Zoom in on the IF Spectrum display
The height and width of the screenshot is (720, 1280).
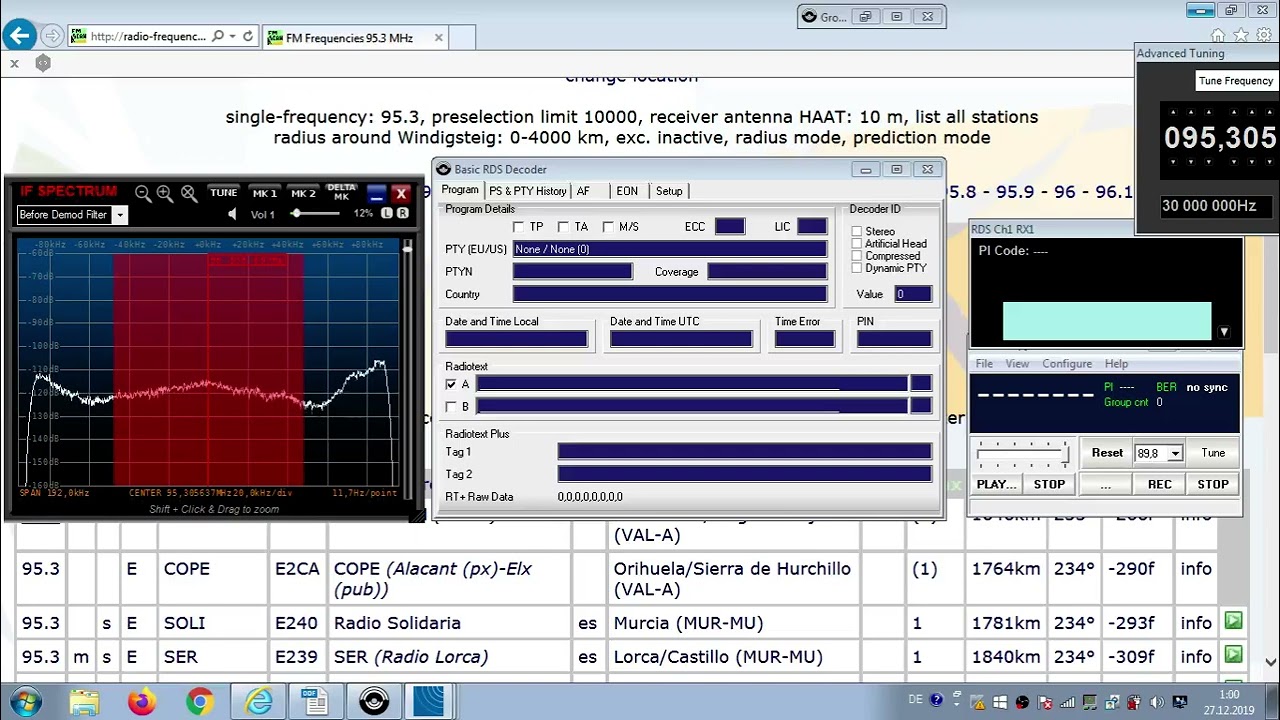click(166, 194)
